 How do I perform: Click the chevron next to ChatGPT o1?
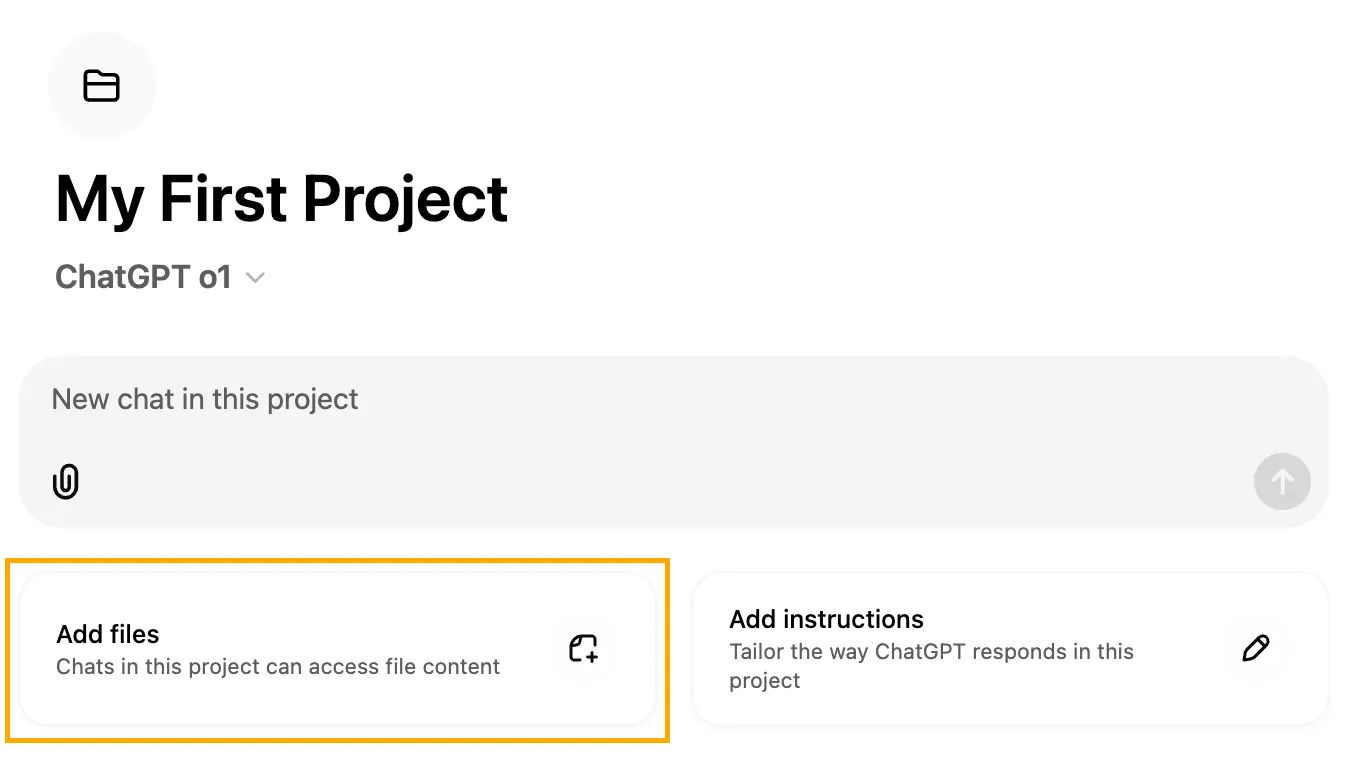[254, 278]
